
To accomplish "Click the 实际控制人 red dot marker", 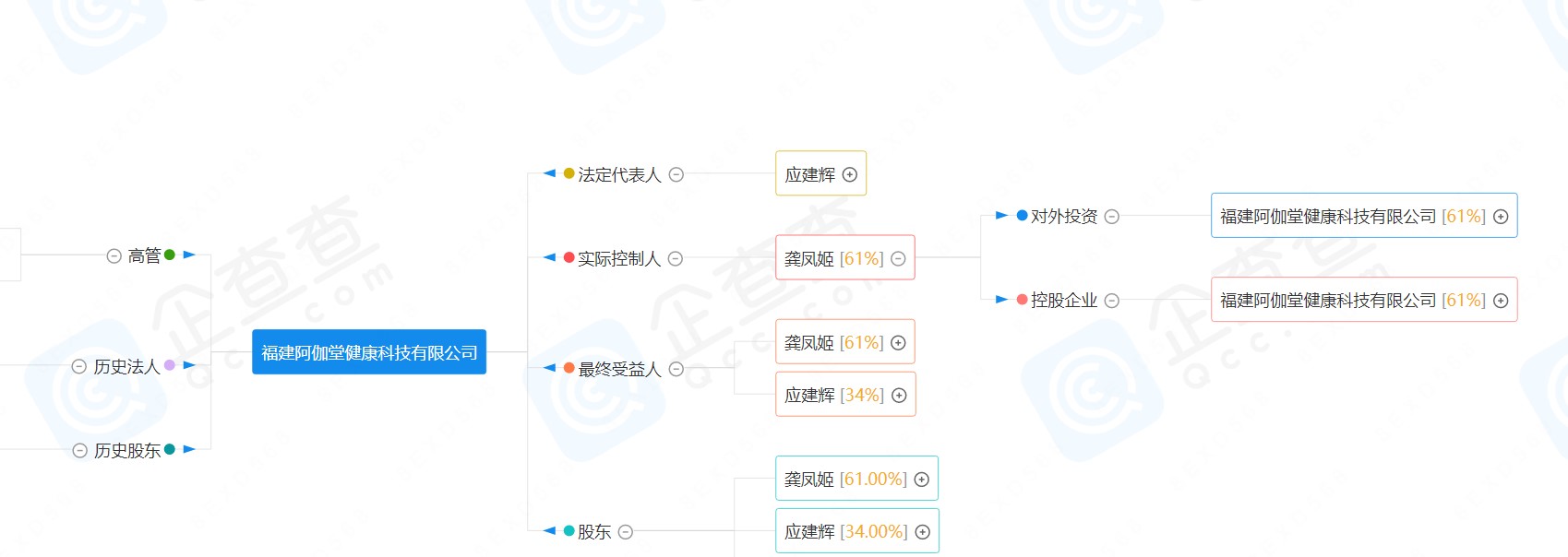I will pos(569,257).
